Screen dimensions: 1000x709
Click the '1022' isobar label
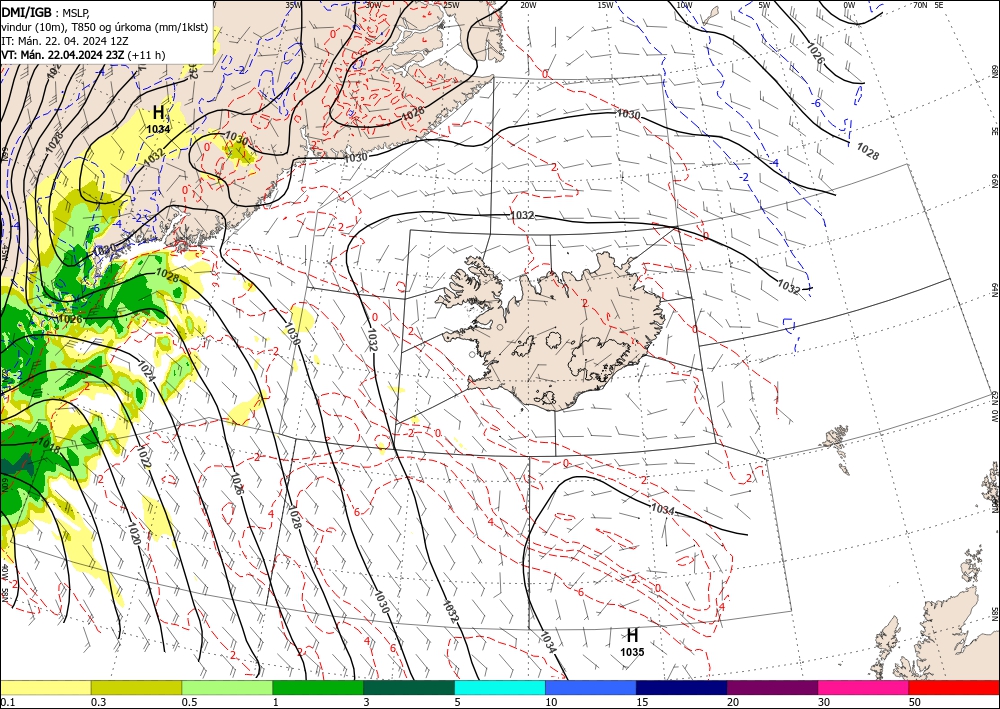pyautogui.click(x=143, y=457)
